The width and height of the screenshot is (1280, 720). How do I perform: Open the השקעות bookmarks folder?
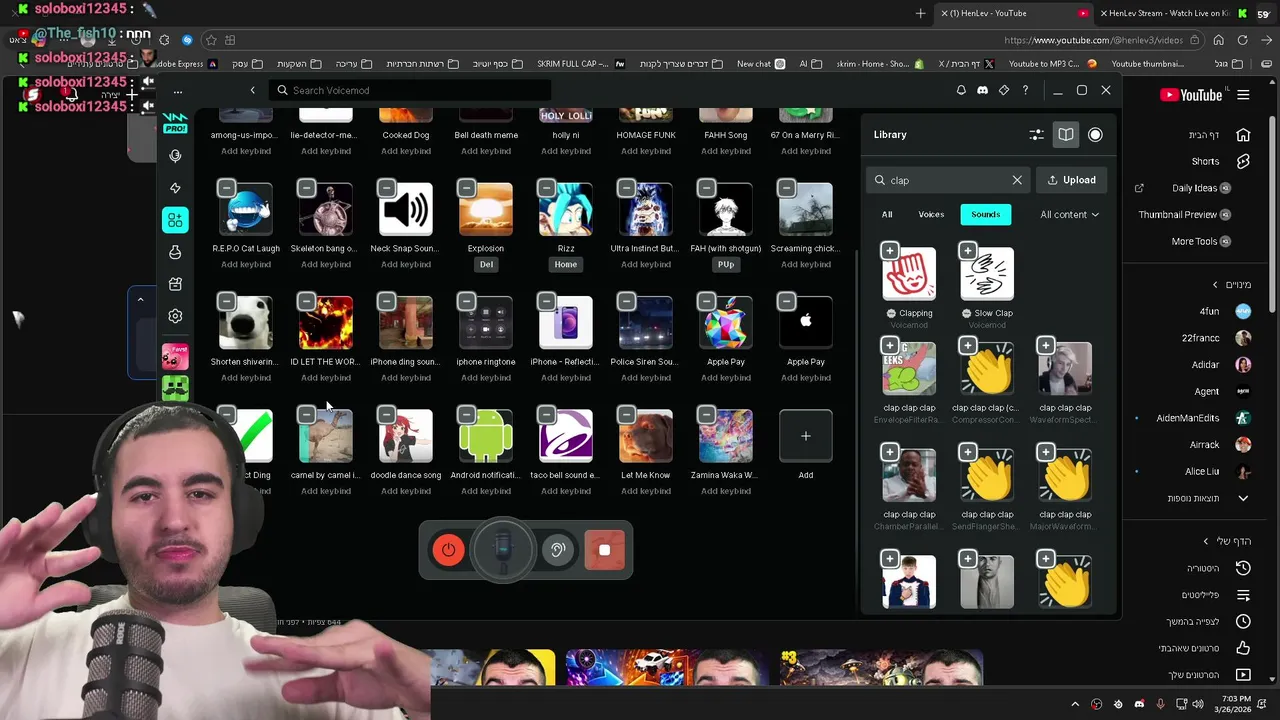(x=300, y=64)
